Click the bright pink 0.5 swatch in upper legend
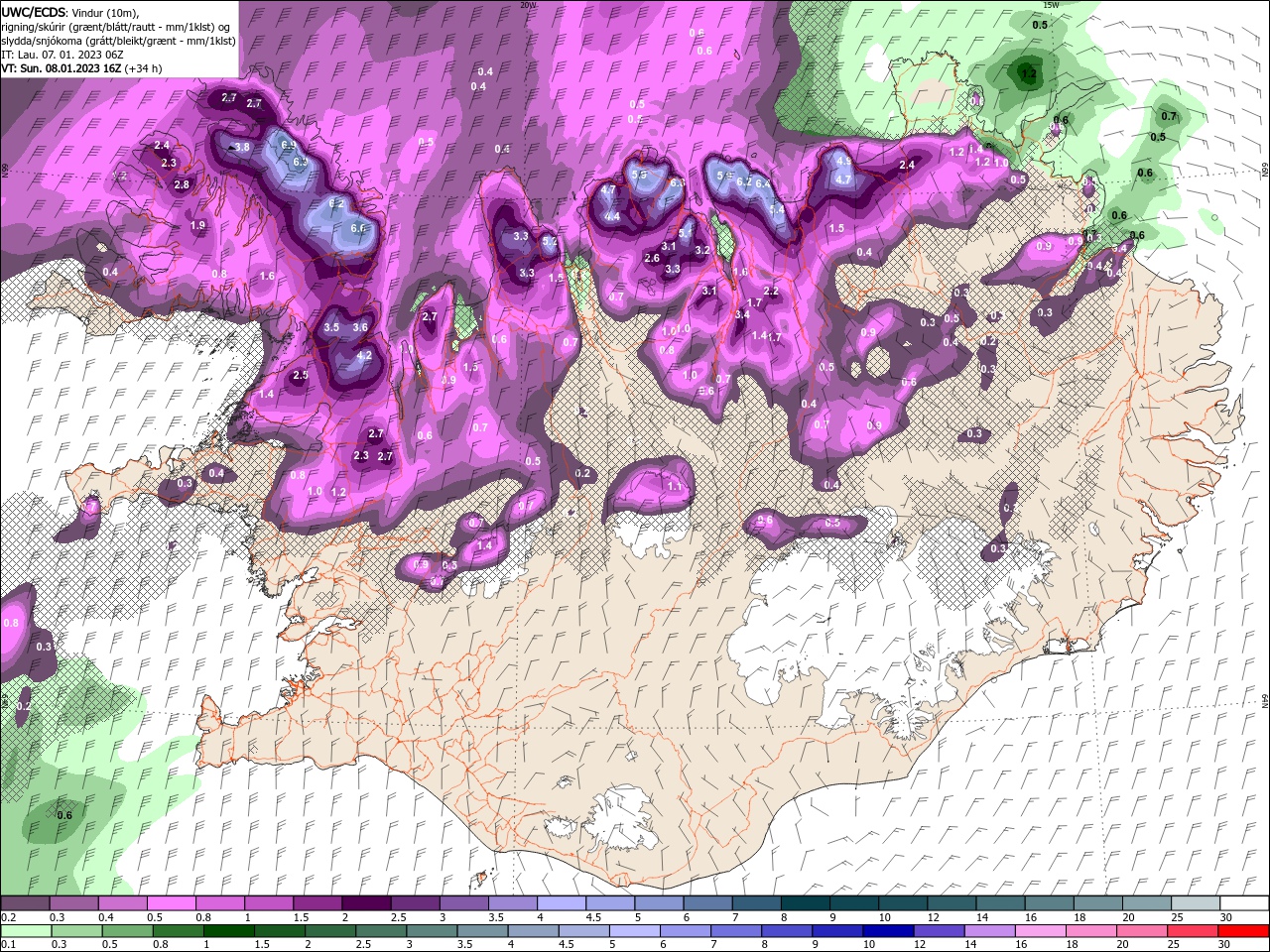The height and width of the screenshot is (952, 1270). point(171,903)
